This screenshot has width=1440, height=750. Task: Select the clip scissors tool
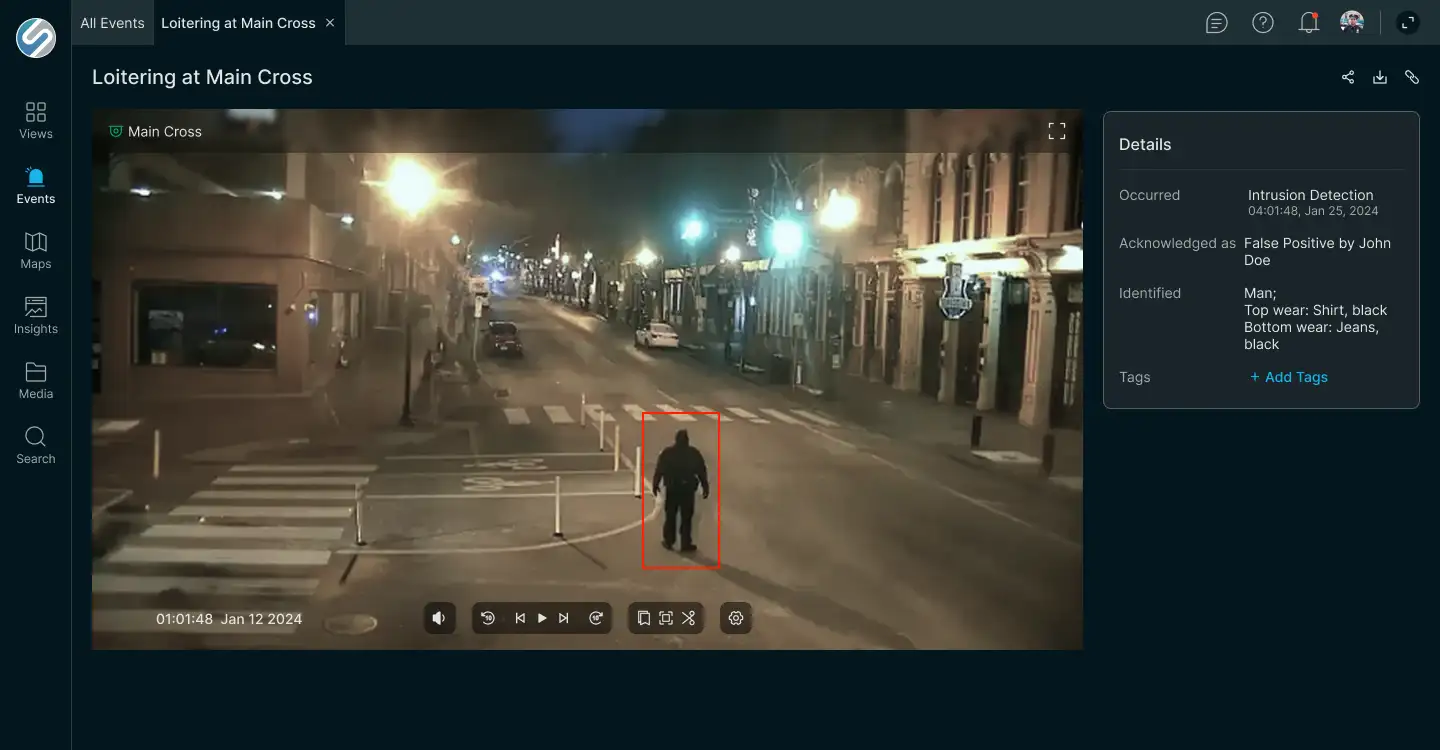[689, 618]
